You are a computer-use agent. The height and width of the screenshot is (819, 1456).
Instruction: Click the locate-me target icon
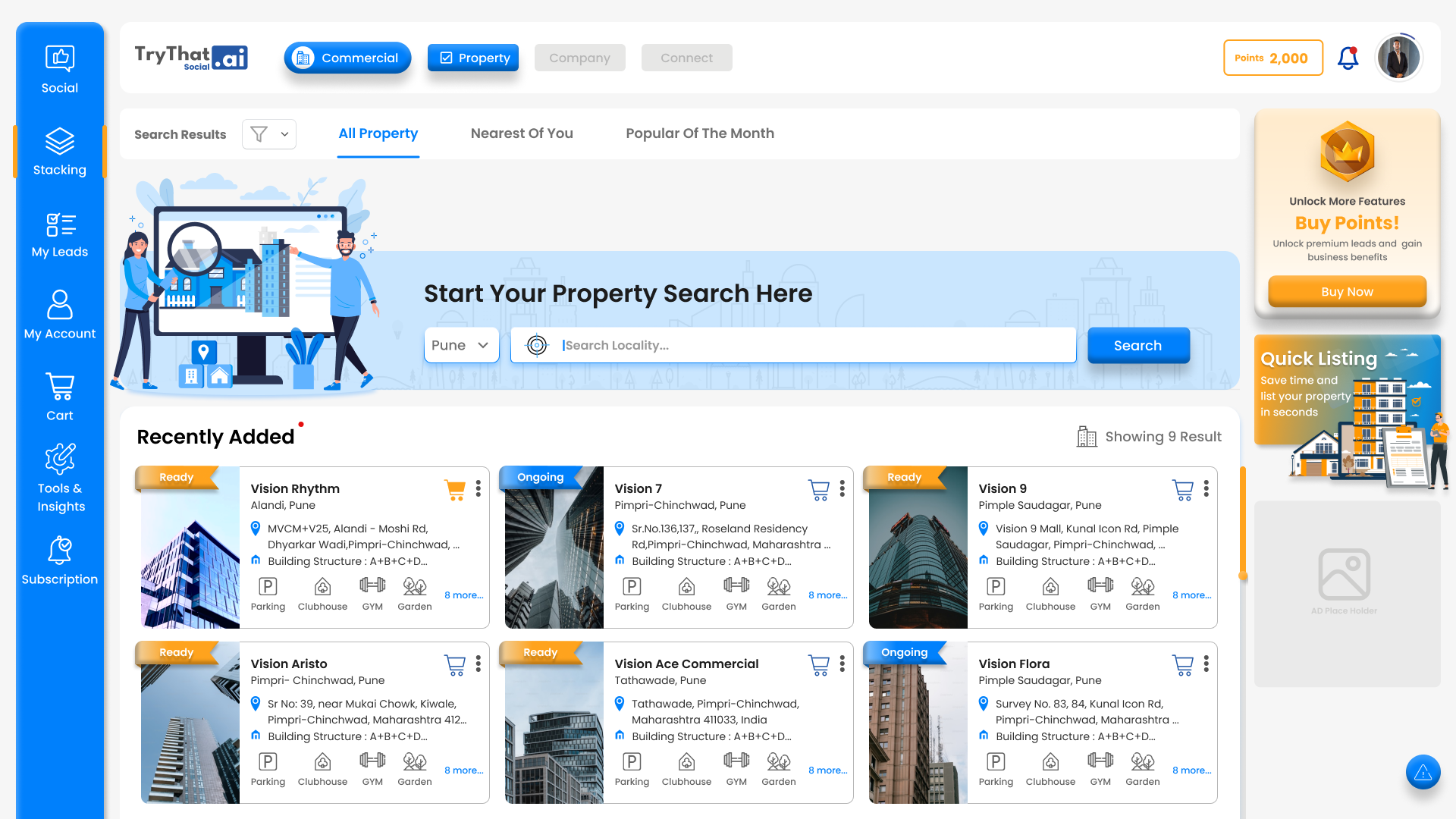537,345
